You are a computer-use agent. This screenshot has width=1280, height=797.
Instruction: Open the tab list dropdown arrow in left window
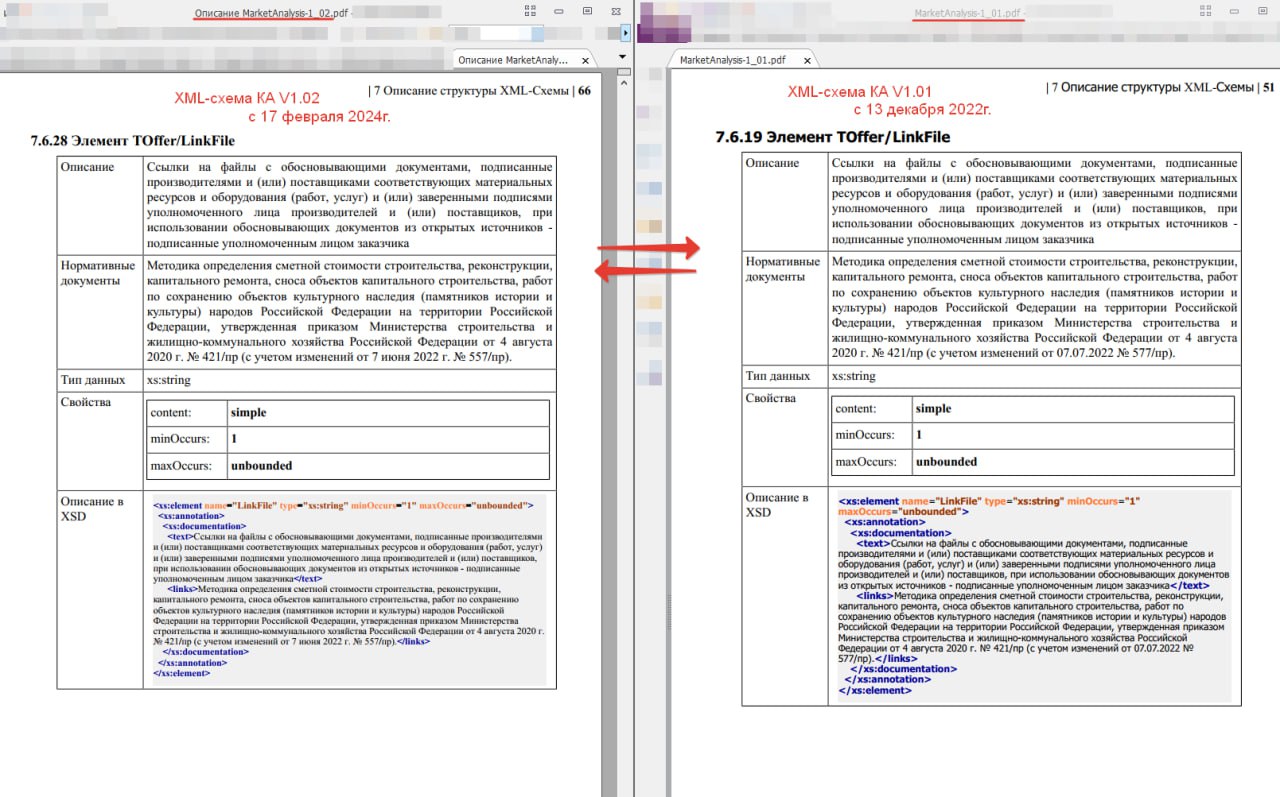point(622,57)
